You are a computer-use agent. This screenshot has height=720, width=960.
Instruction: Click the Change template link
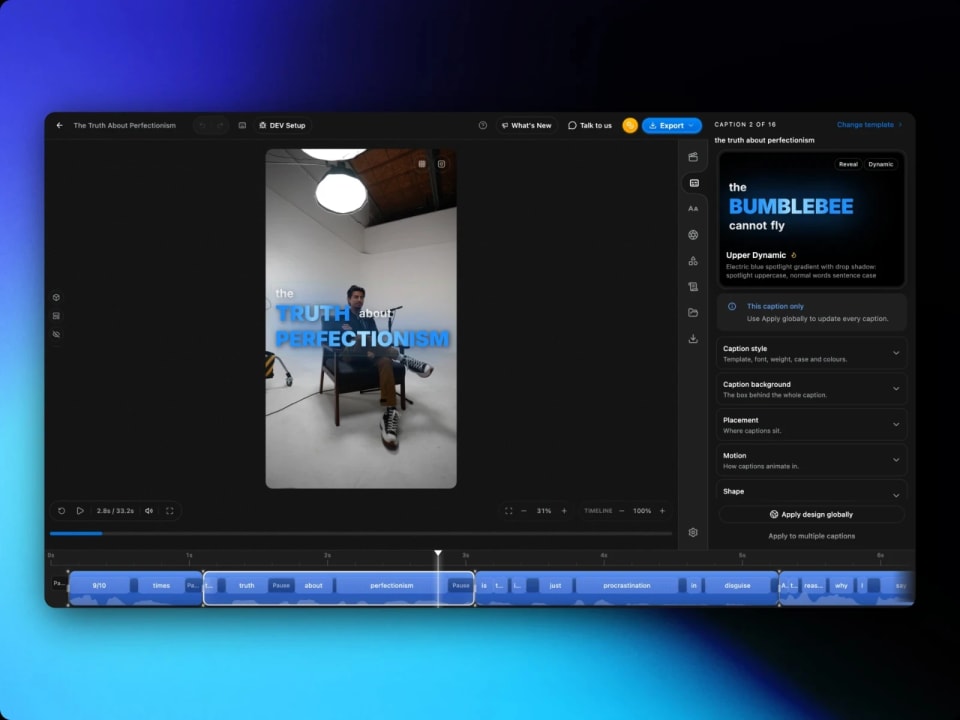(869, 125)
